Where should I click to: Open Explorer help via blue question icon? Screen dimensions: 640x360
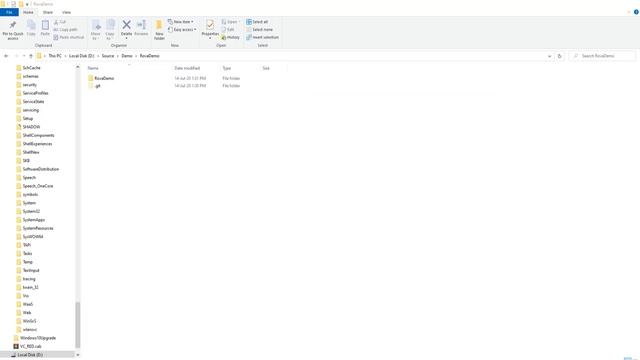click(636, 12)
